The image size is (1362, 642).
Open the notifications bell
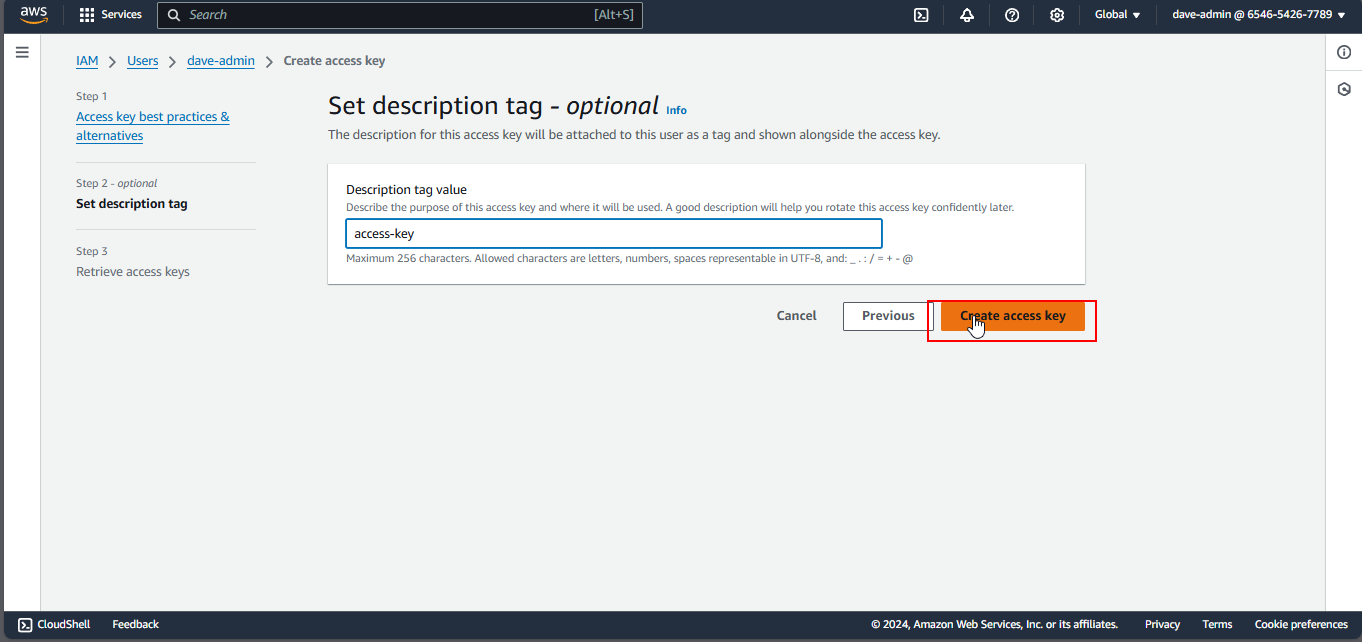(966, 15)
